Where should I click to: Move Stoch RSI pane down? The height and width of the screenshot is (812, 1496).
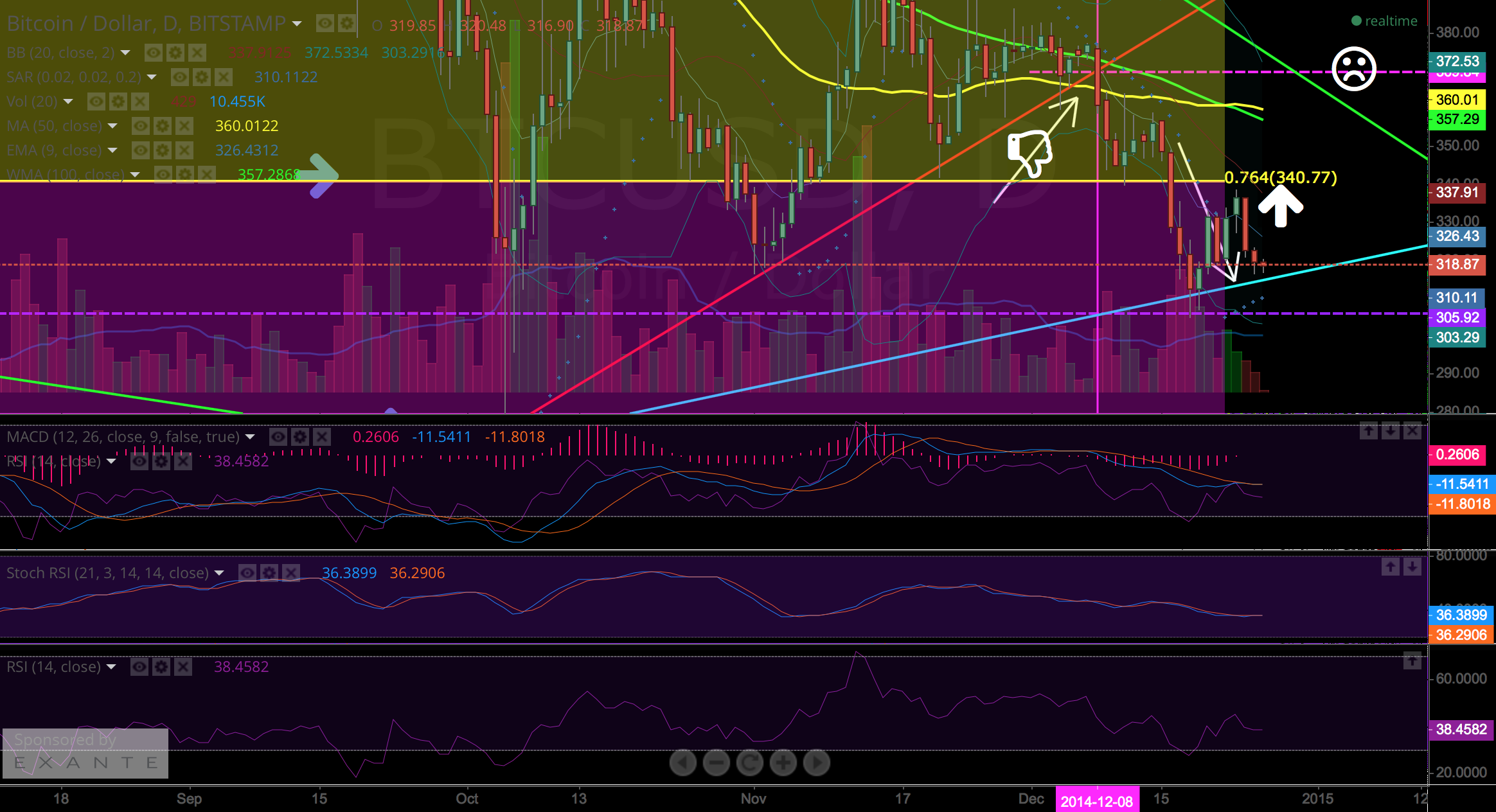pos(1412,567)
